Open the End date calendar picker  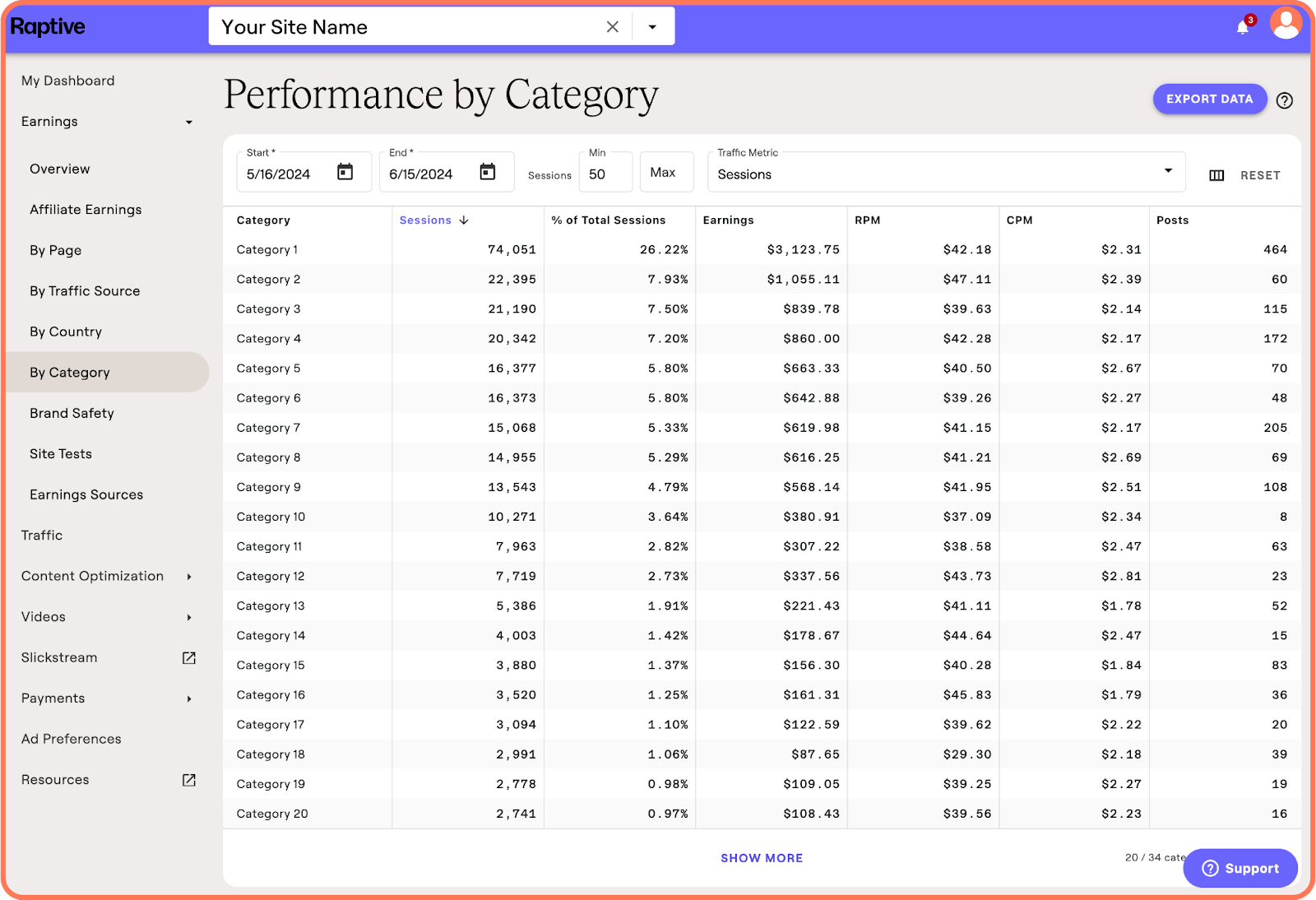pyautogui.click(x=488, y=172)
